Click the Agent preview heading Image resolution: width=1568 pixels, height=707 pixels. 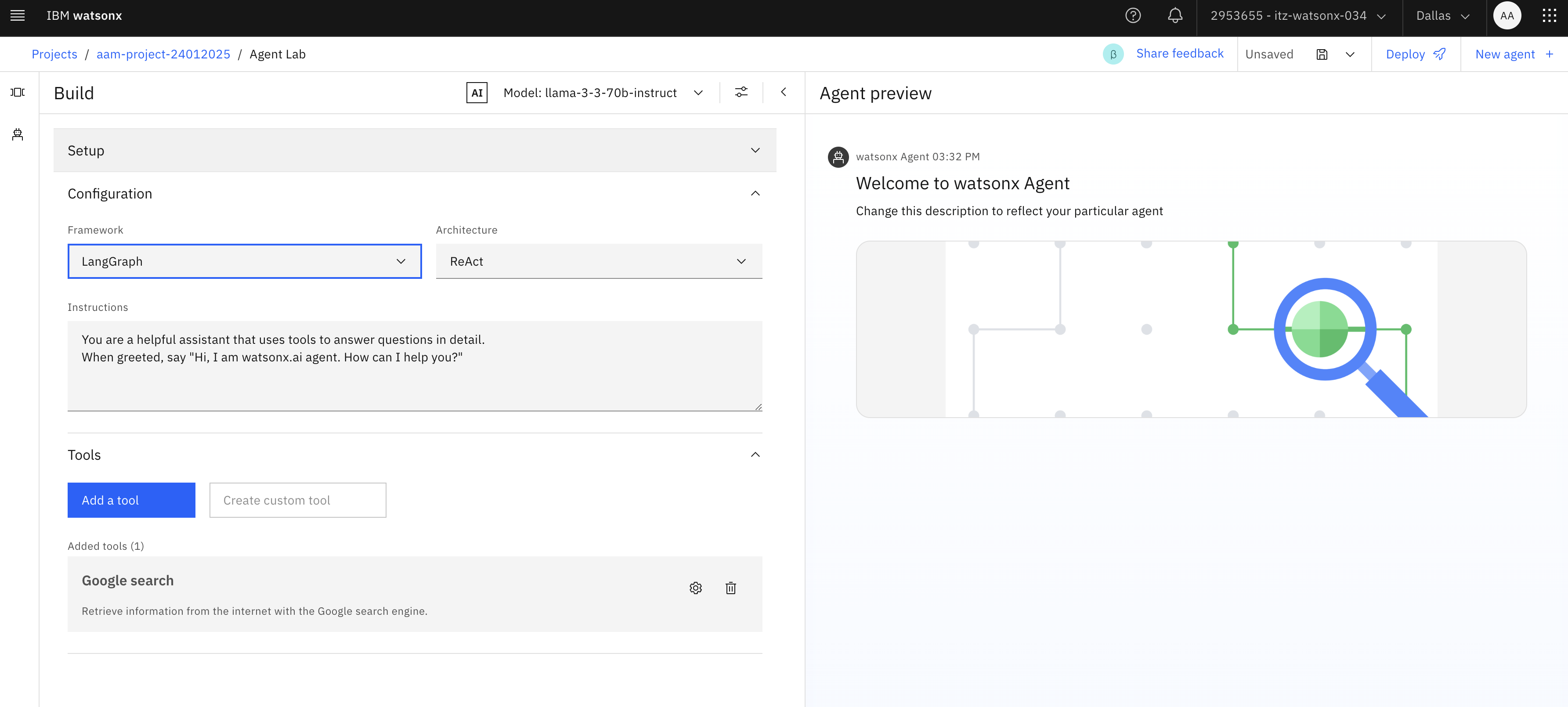pos(875,93)
